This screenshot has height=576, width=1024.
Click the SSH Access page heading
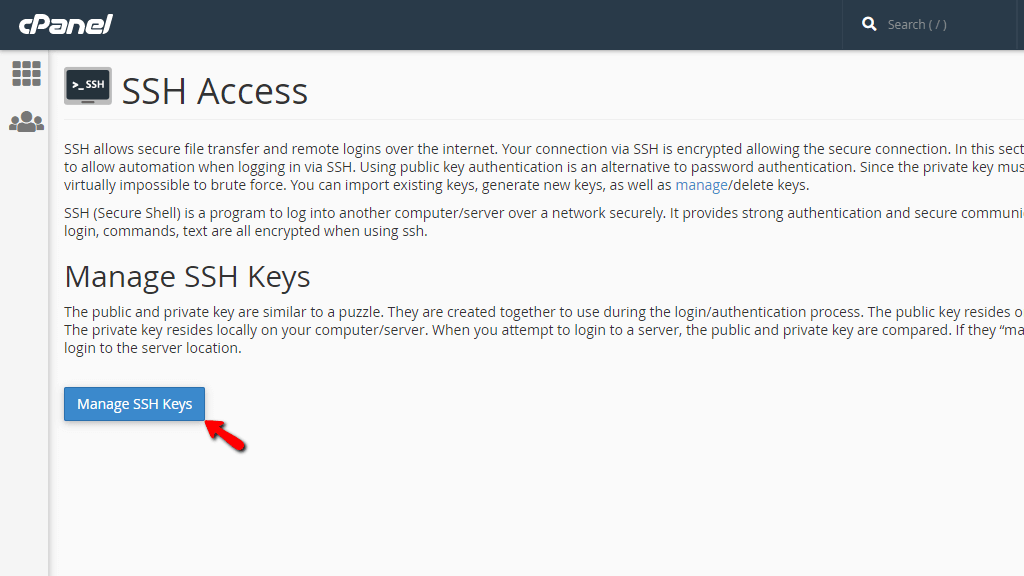(x=214, y=91)
